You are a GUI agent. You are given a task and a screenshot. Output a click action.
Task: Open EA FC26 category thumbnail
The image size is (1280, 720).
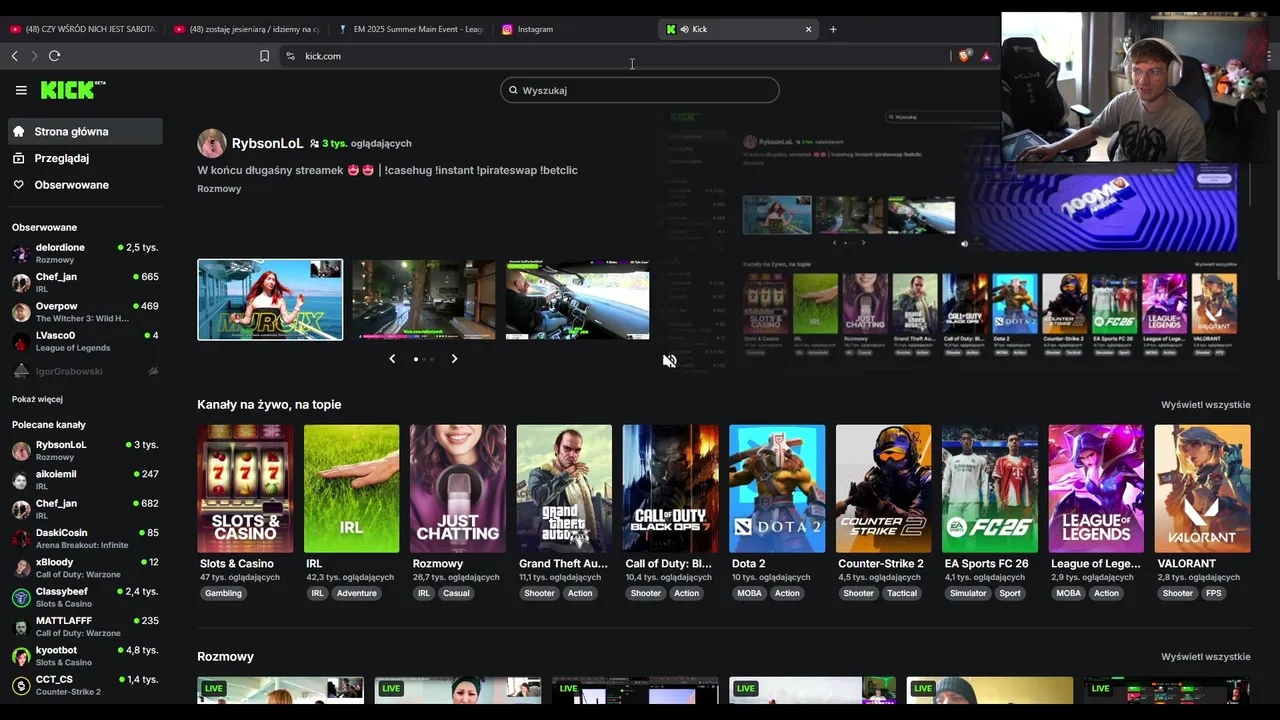[990, 488]
